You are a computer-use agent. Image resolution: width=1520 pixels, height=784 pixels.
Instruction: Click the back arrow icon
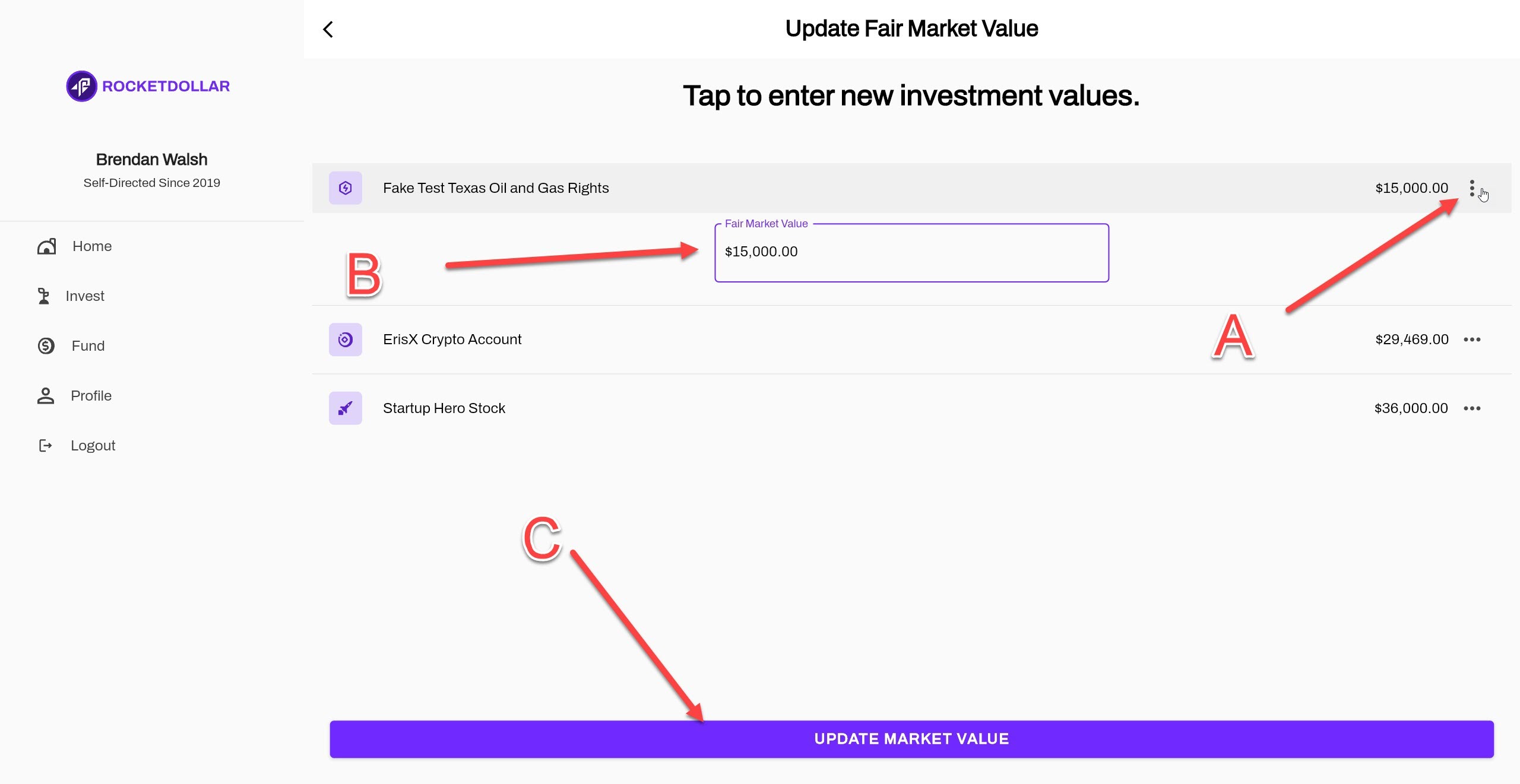point(328,29)
